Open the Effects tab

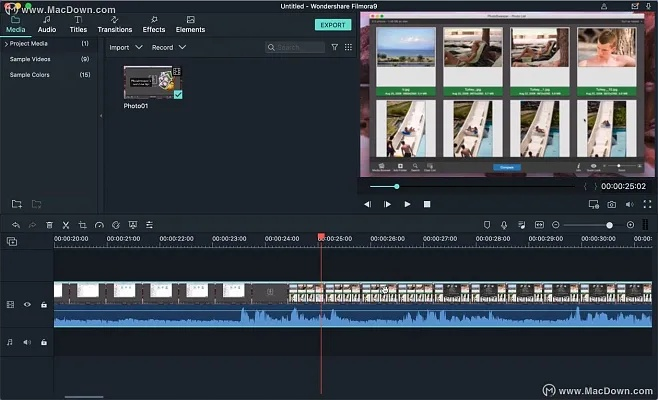pyautogui.click(x=154, y=25)
